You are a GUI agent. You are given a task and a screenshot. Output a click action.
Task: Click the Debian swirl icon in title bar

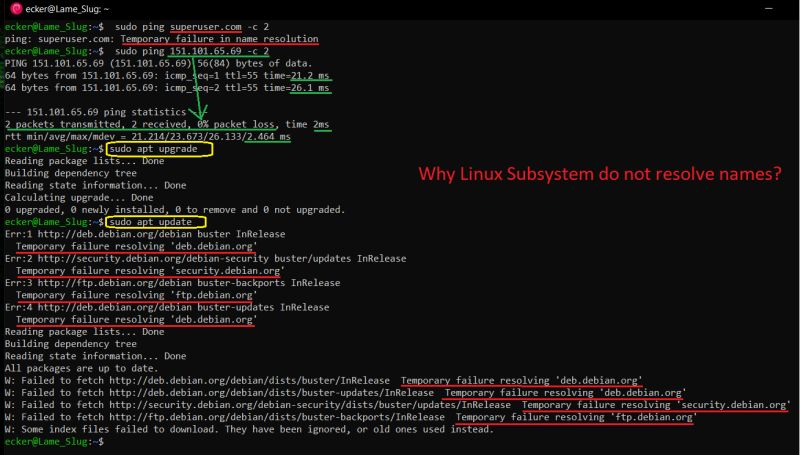(16, 9)
